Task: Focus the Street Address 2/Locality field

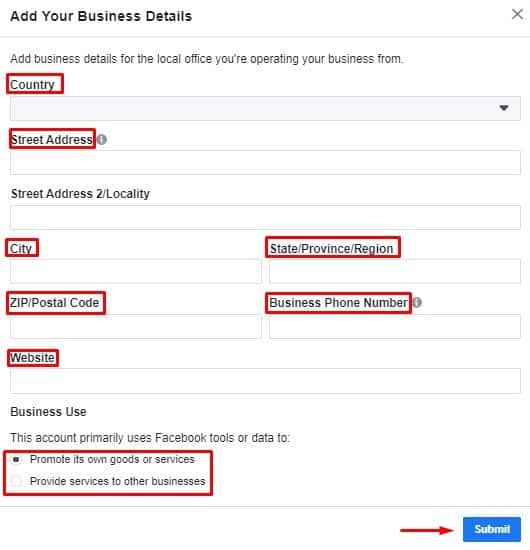Action: pyautogui.click(x=265, y=217)
